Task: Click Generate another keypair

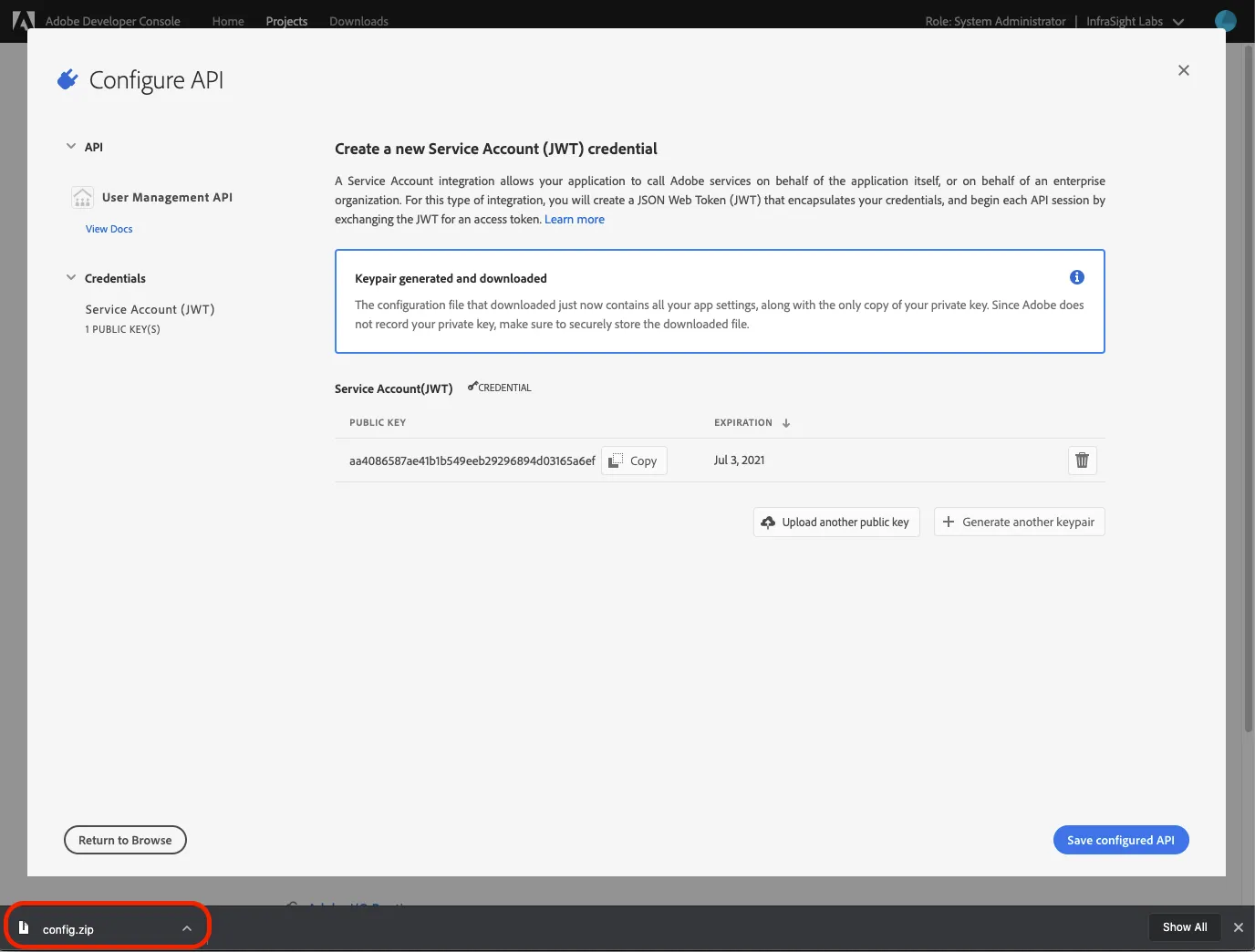Action: click(1020, 522)
